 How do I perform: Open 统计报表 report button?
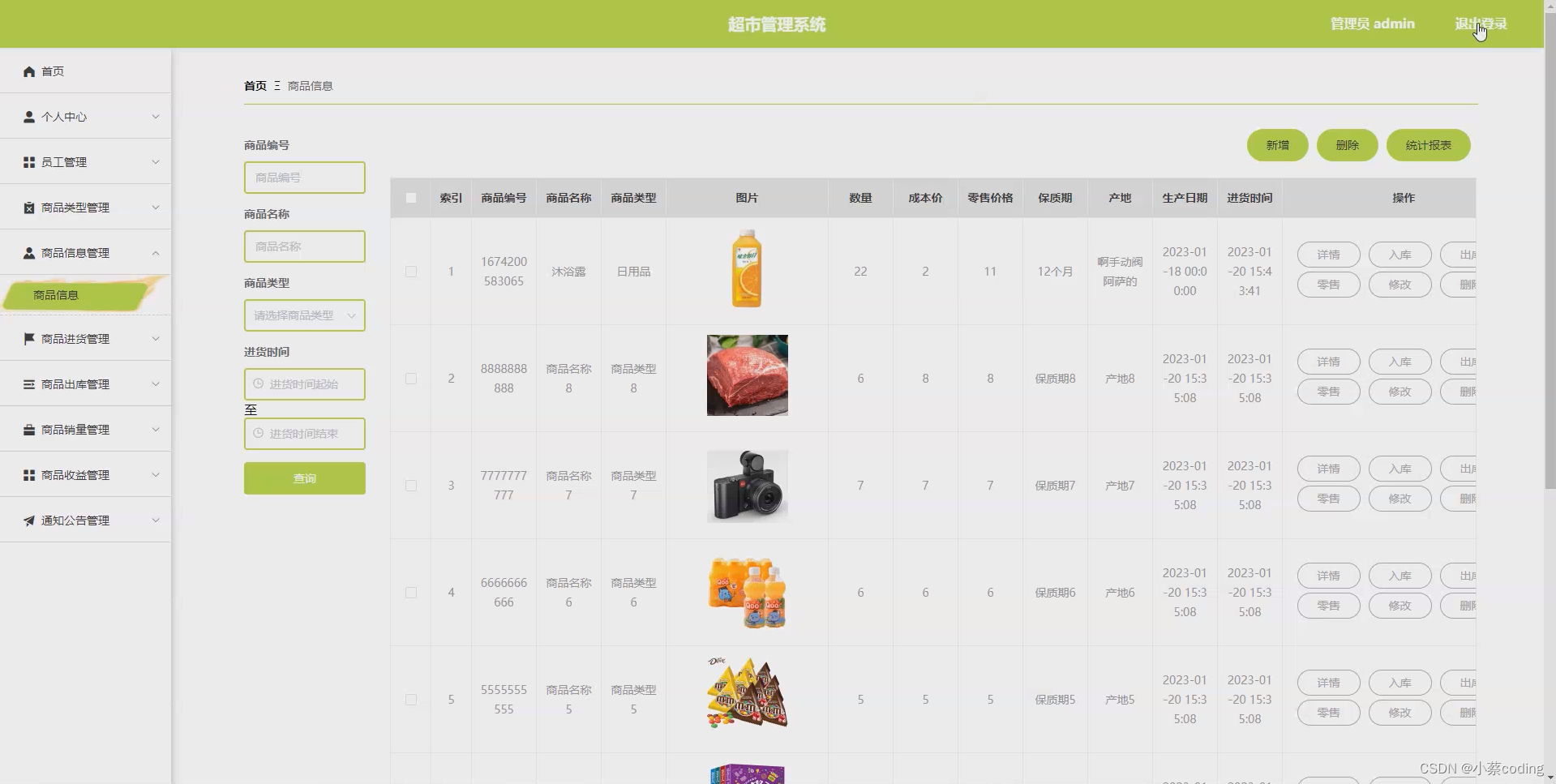pyautogui.click(x=1428, y=145)
